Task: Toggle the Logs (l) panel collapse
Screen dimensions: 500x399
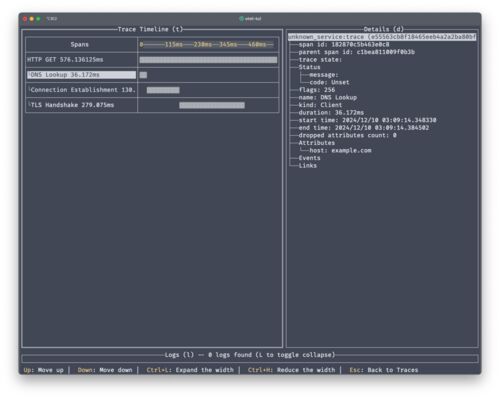Action: (x=250, y=355)
